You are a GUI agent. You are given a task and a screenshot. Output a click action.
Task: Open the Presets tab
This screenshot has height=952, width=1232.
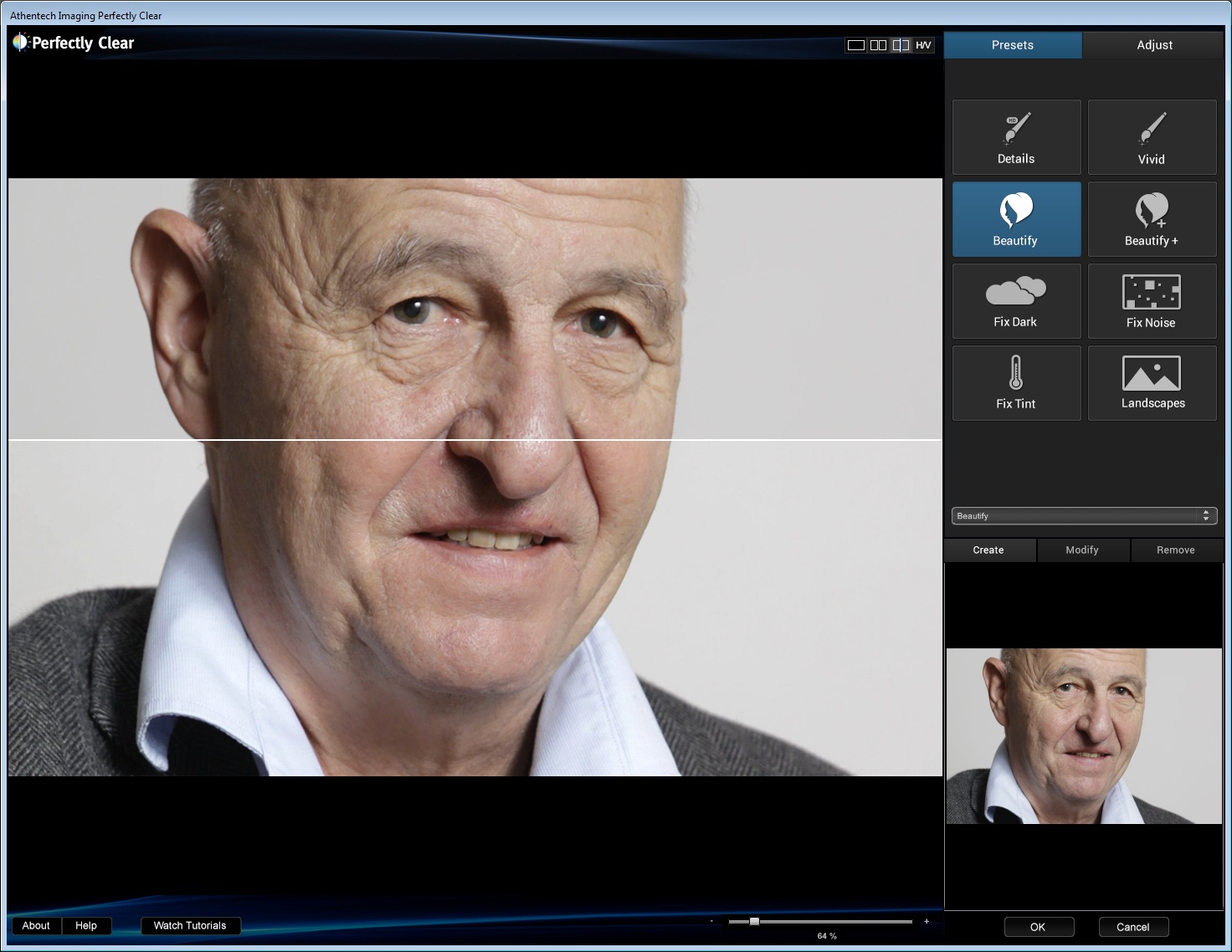(x=1013, y=45)
